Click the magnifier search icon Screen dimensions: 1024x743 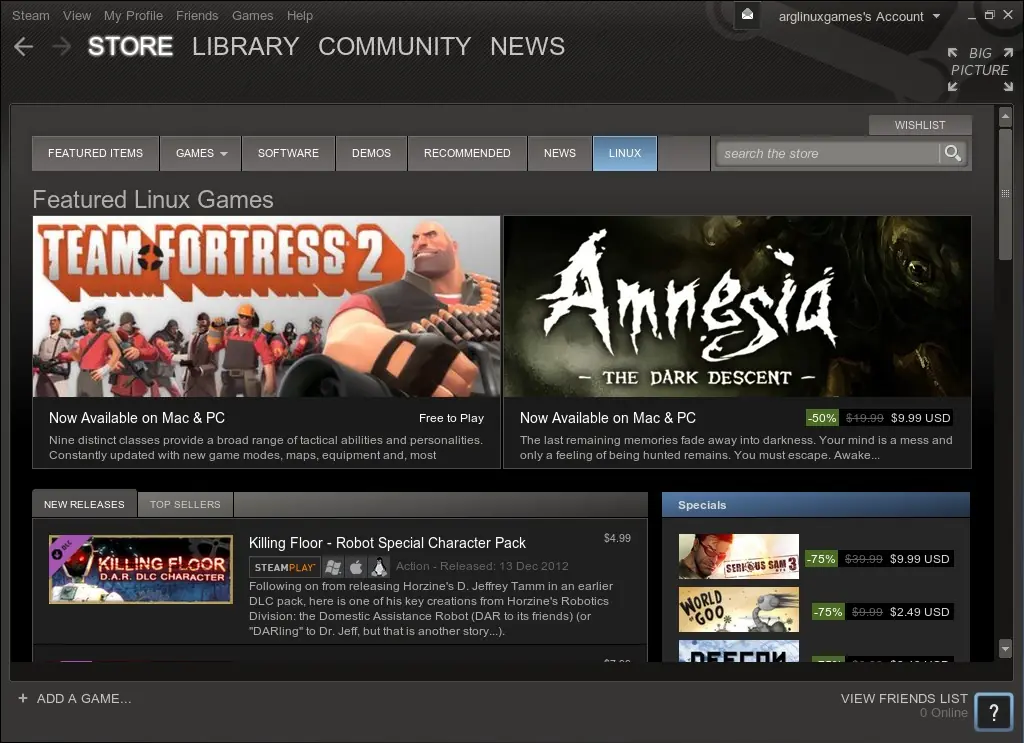point(953,153)
